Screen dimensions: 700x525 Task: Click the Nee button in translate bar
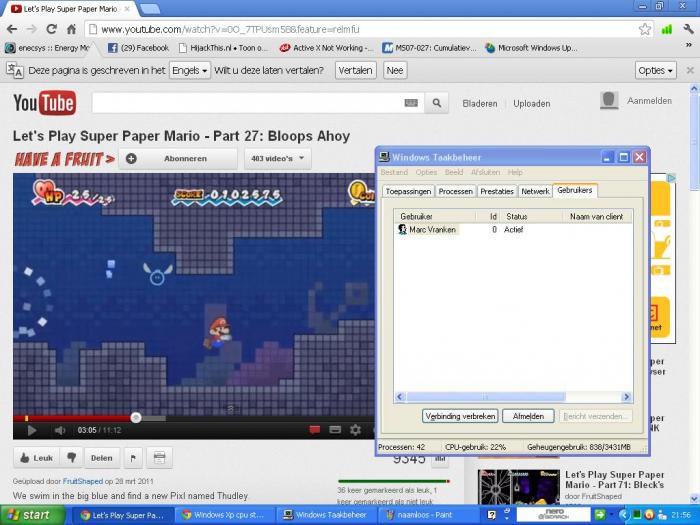click(x=395, y=71)
